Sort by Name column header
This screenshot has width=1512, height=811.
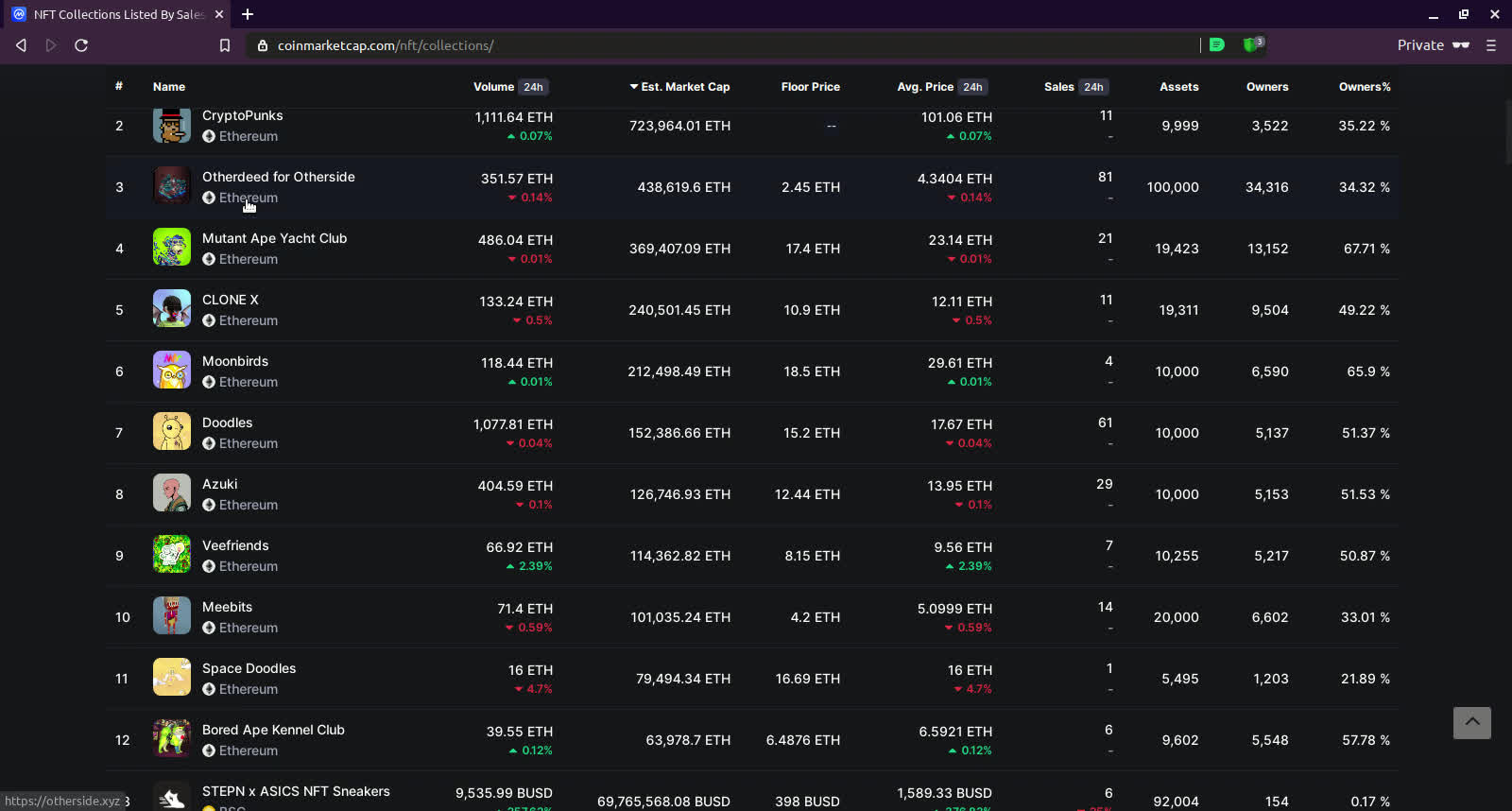tap(169, 87)
